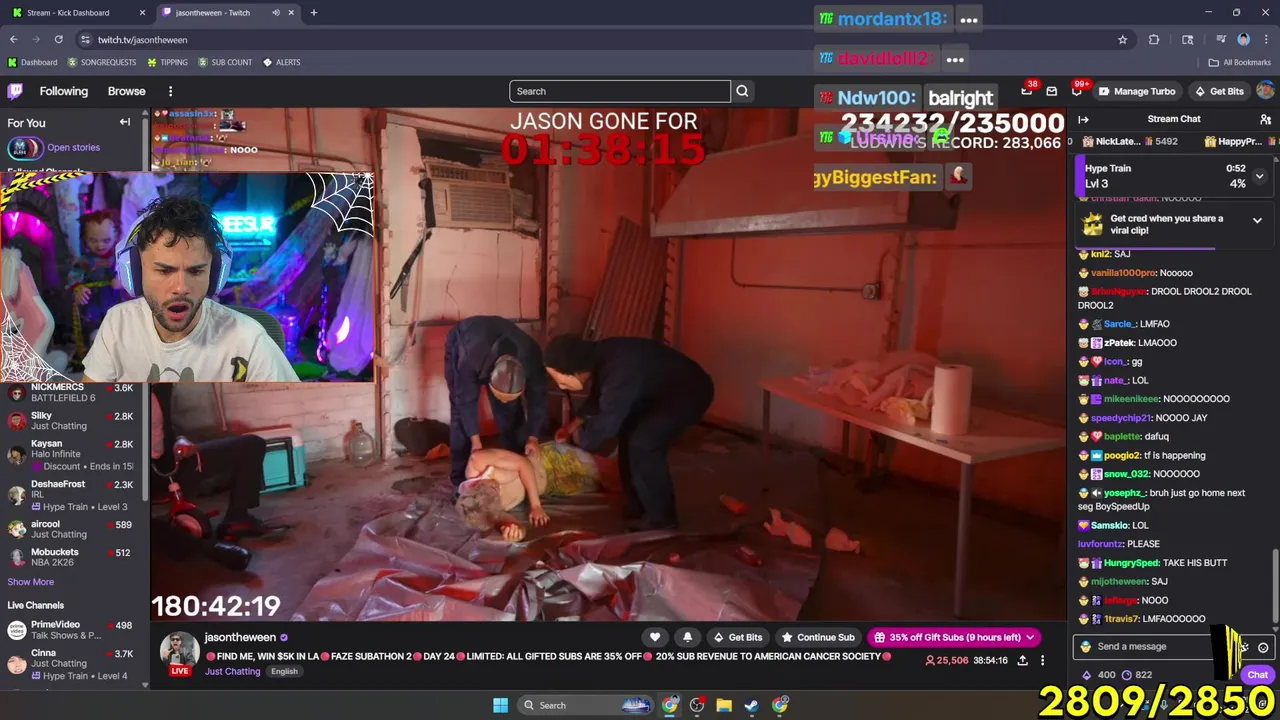Go back in browser history
1280x720 pixels.
(14, 40)
